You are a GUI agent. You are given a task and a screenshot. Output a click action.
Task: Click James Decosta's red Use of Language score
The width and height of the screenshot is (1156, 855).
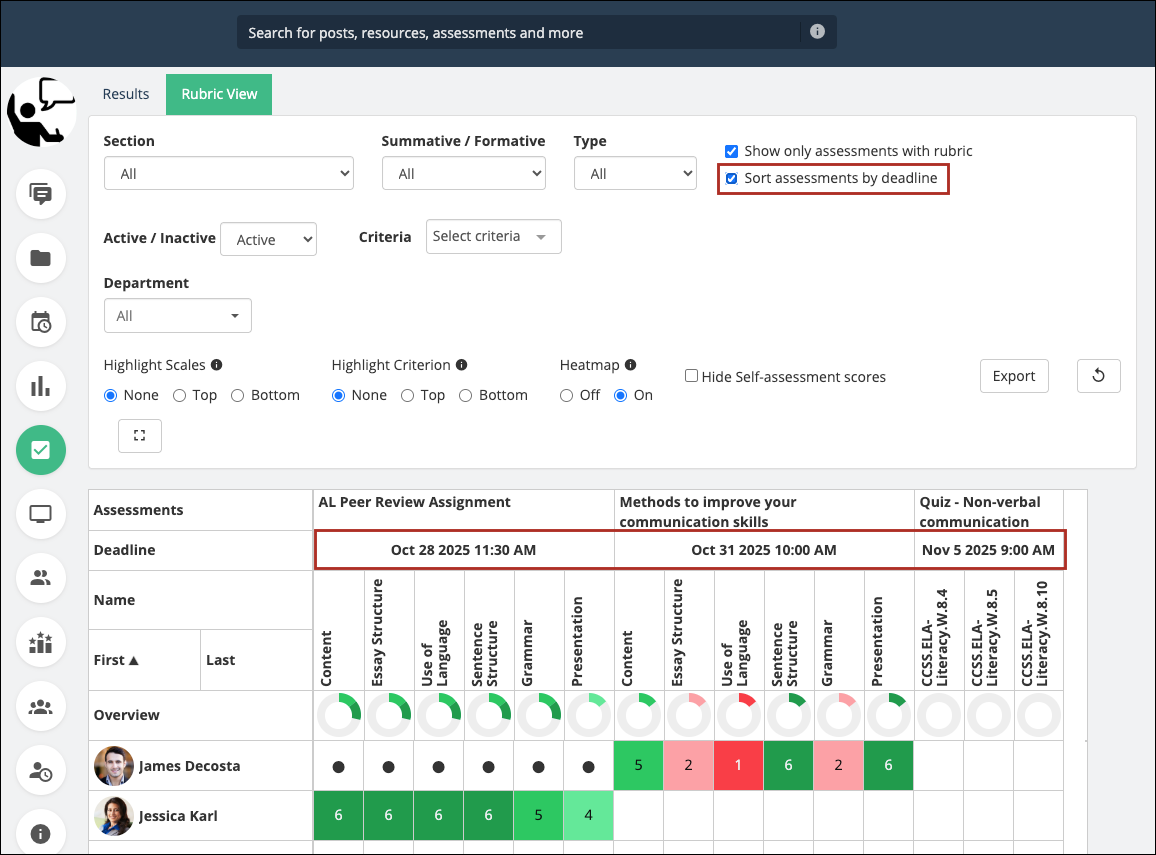point(739,766)
